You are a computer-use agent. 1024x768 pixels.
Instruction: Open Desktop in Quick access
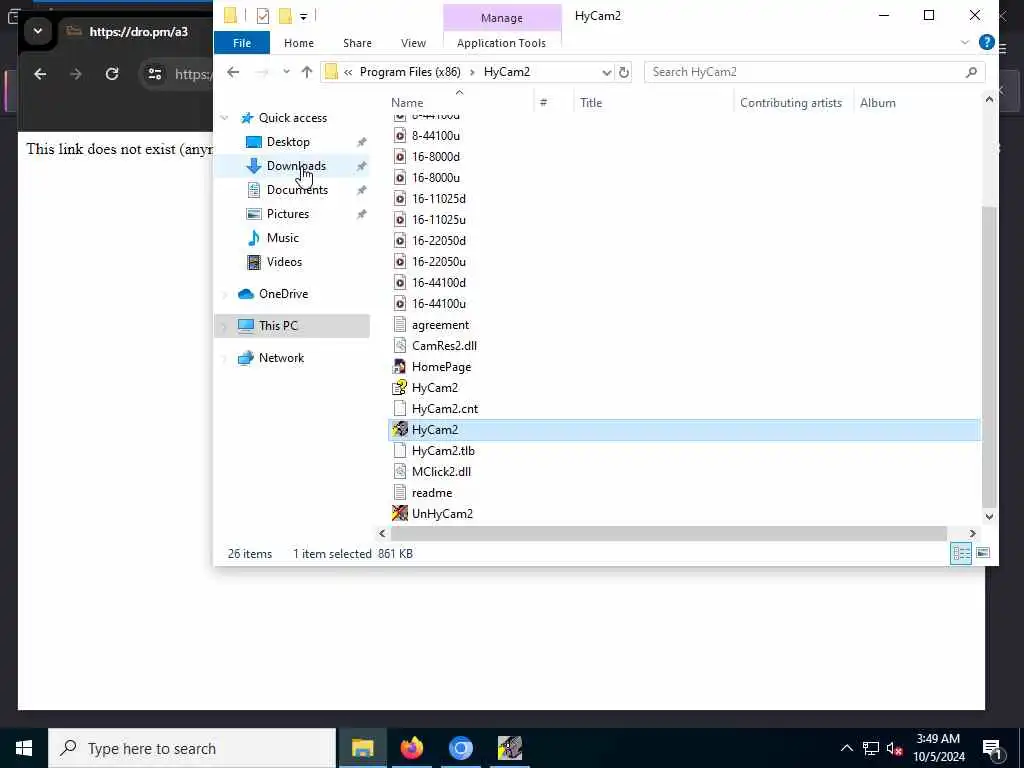(288, 142)
